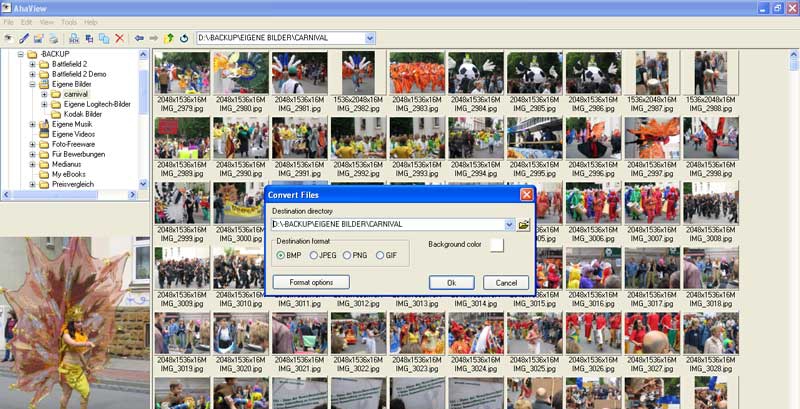
Task: Pick the GIF destination format option
Action: point(379,256)
